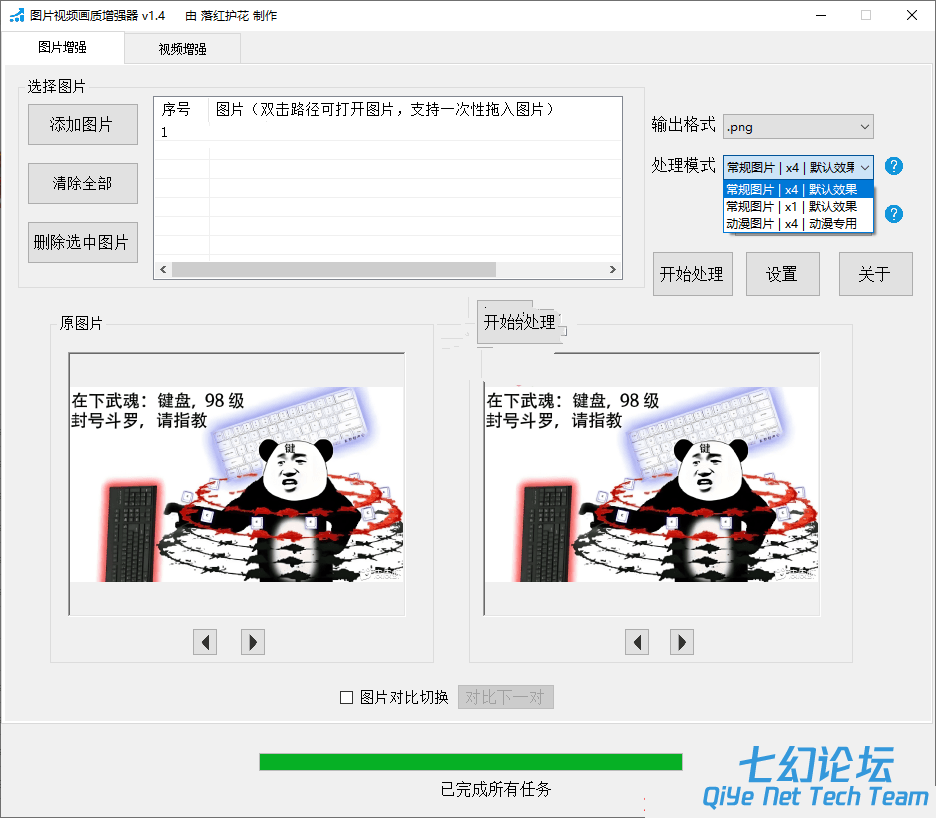Click the 清除全部 button
The image size is (936, 818).
click(83, 183)
